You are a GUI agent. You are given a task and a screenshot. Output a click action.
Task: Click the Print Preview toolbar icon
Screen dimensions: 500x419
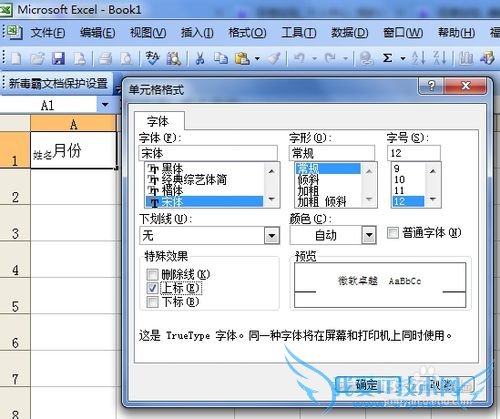click(126, 59)
